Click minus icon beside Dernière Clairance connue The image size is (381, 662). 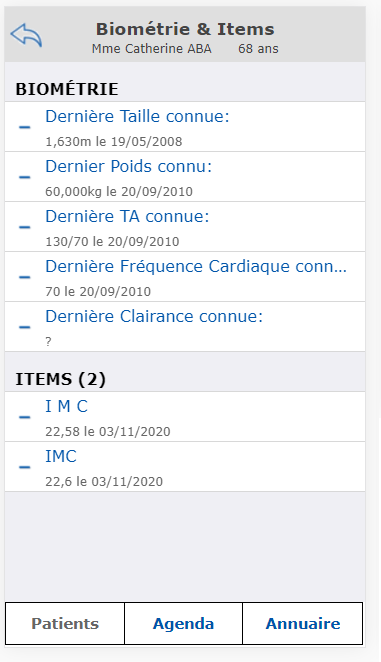tap(24, 327)
